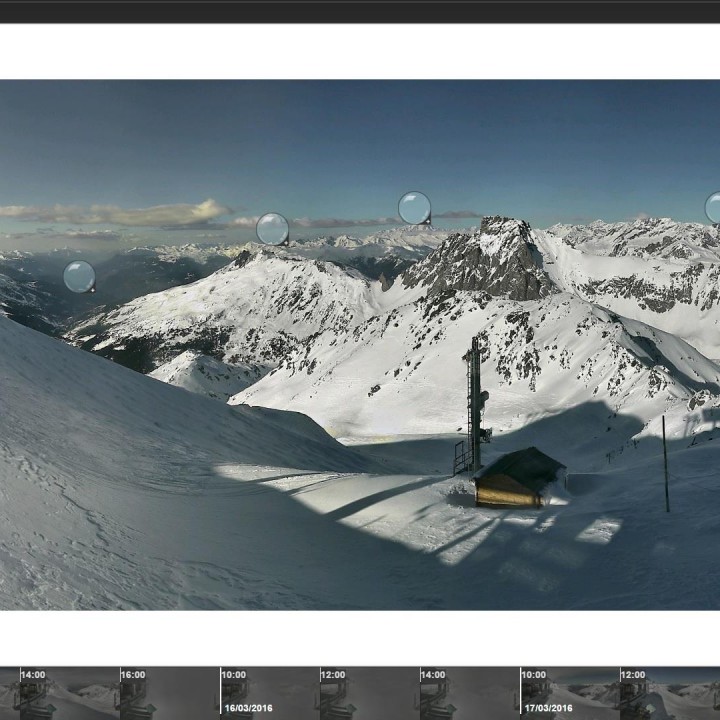Screen dimensions: 720x720
Task: Select the 12:00 thumbnail right after 16/03/2016 10:00
Action: [370, 693]
